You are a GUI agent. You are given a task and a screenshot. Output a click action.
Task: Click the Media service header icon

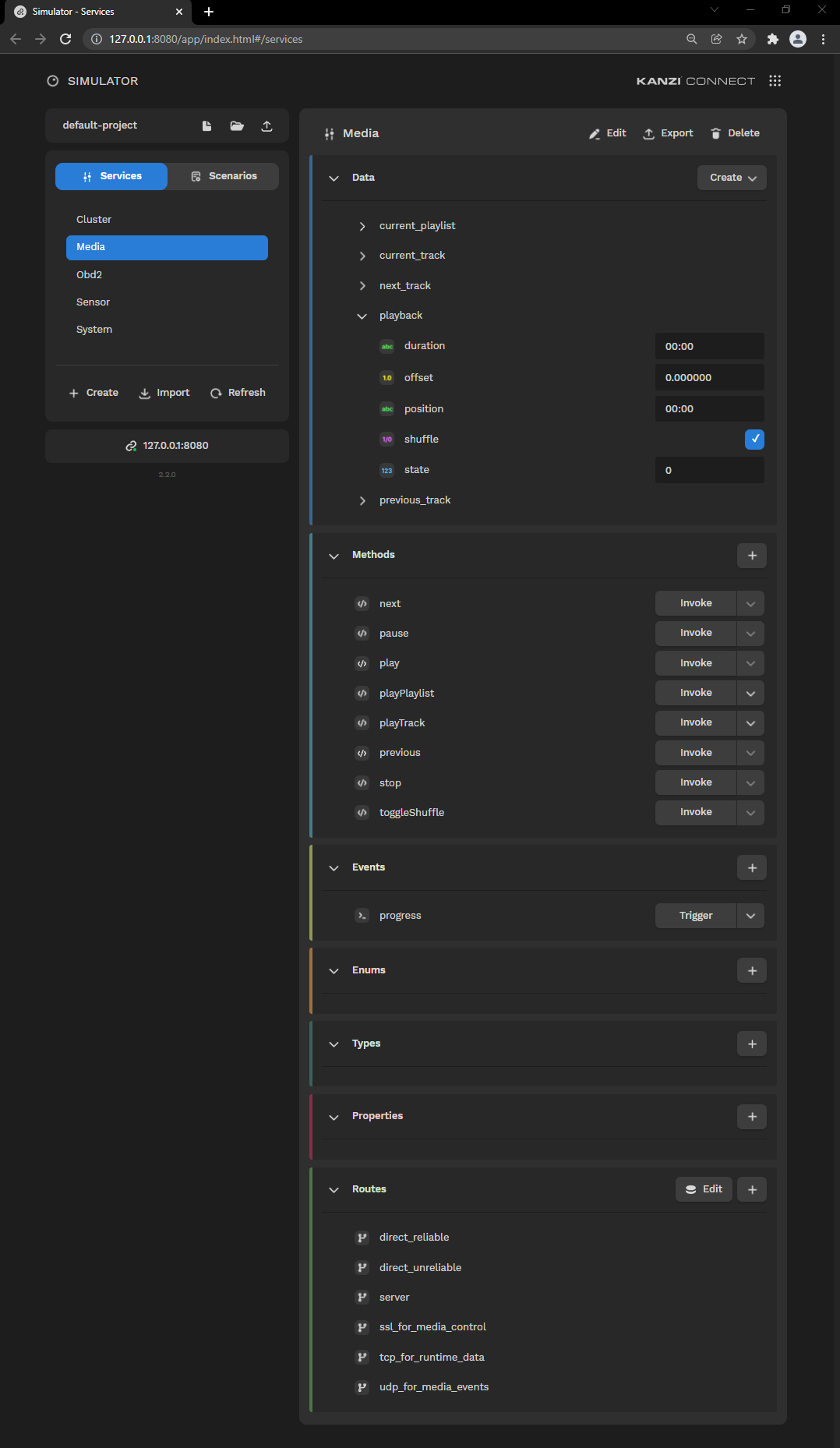pyautogui.click(x=330, y=134)
